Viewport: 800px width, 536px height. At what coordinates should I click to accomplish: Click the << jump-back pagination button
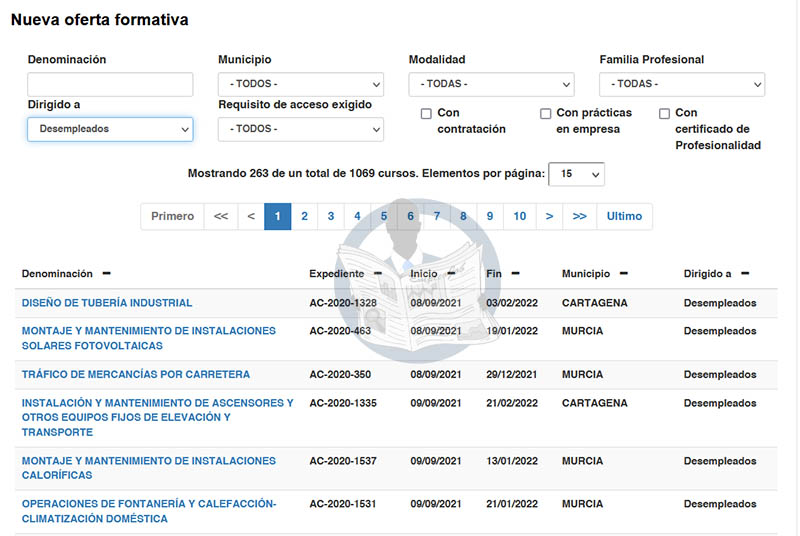[x=221, y=216]
